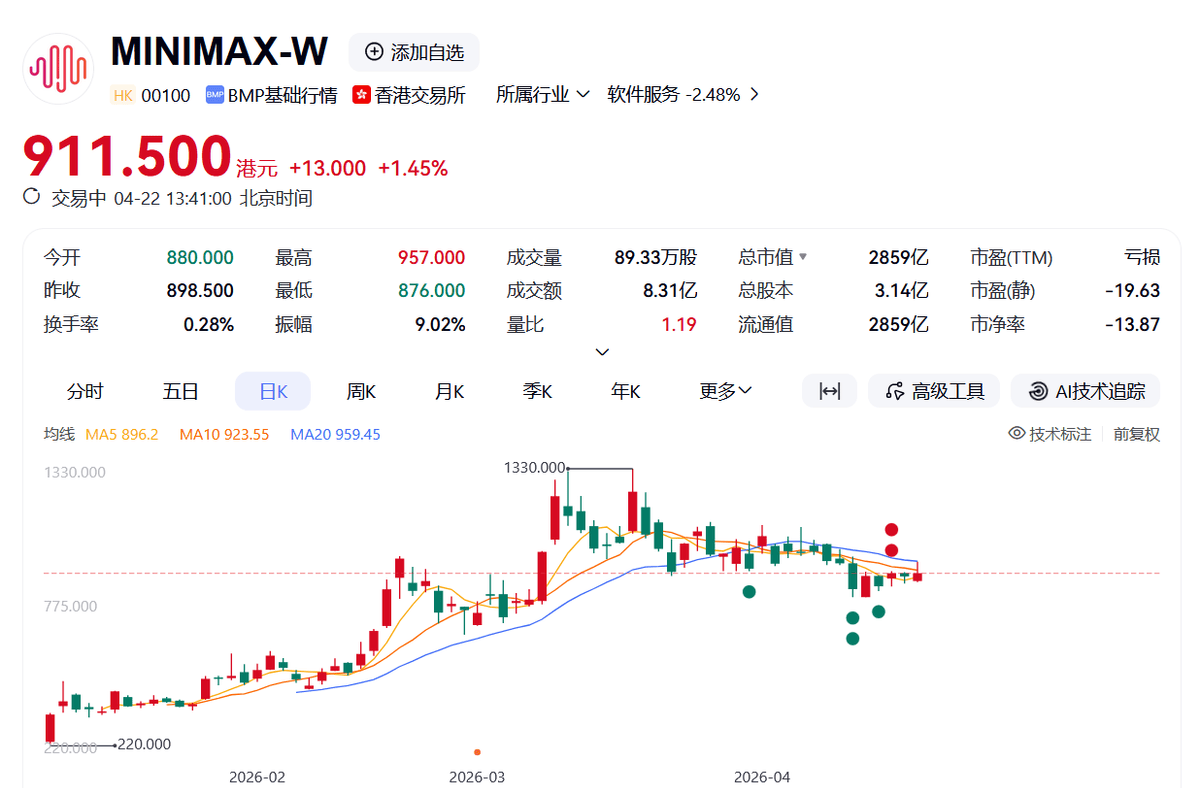Viewport: 1200px width, 788px height.
Task: Switch to the 五日 chart tab
Action: (x=181, y=392)
